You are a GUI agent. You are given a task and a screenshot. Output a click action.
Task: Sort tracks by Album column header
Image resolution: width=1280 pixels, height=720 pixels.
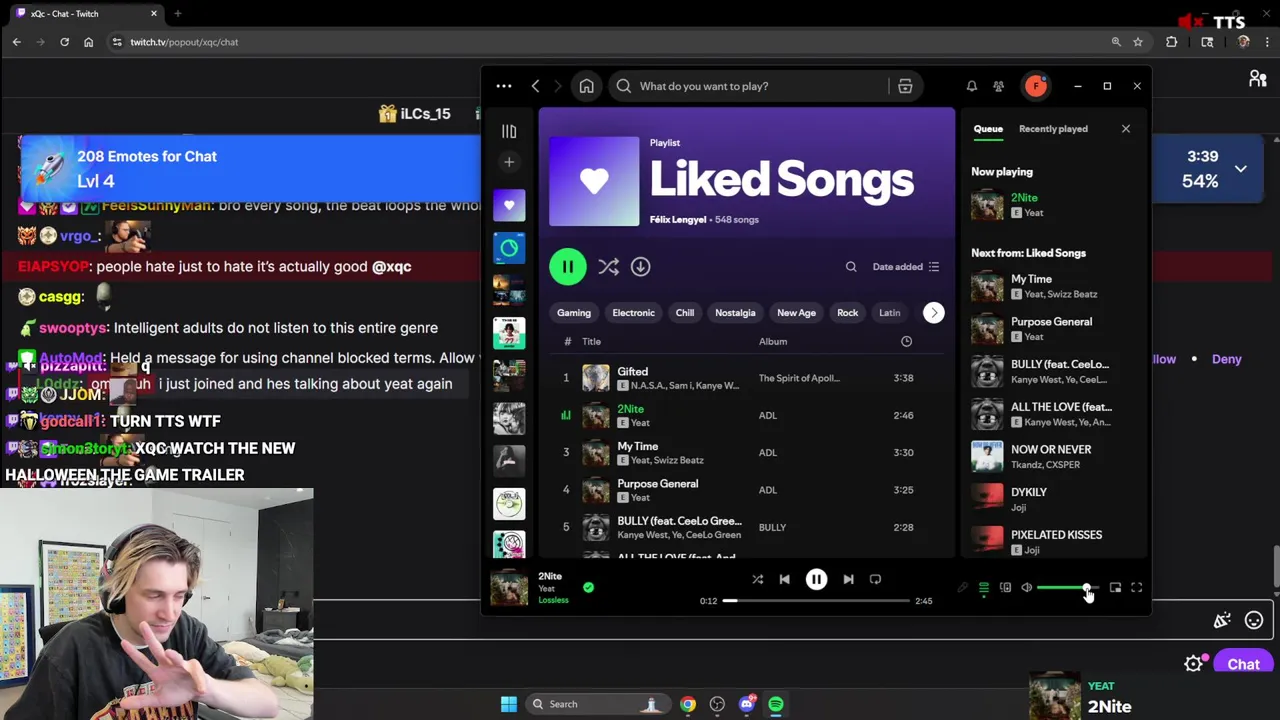tap(773, 342)
